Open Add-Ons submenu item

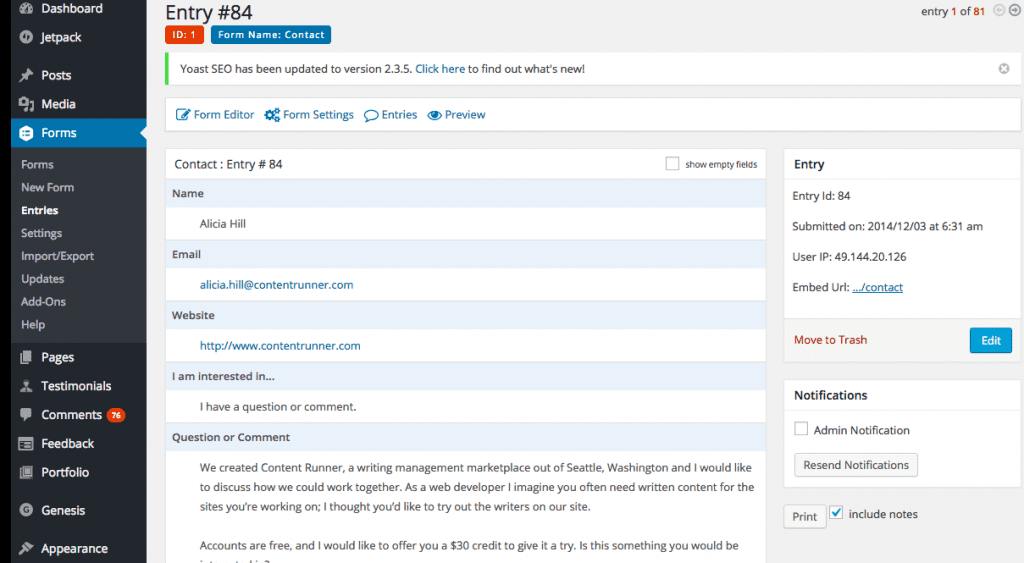pos(43,302)
